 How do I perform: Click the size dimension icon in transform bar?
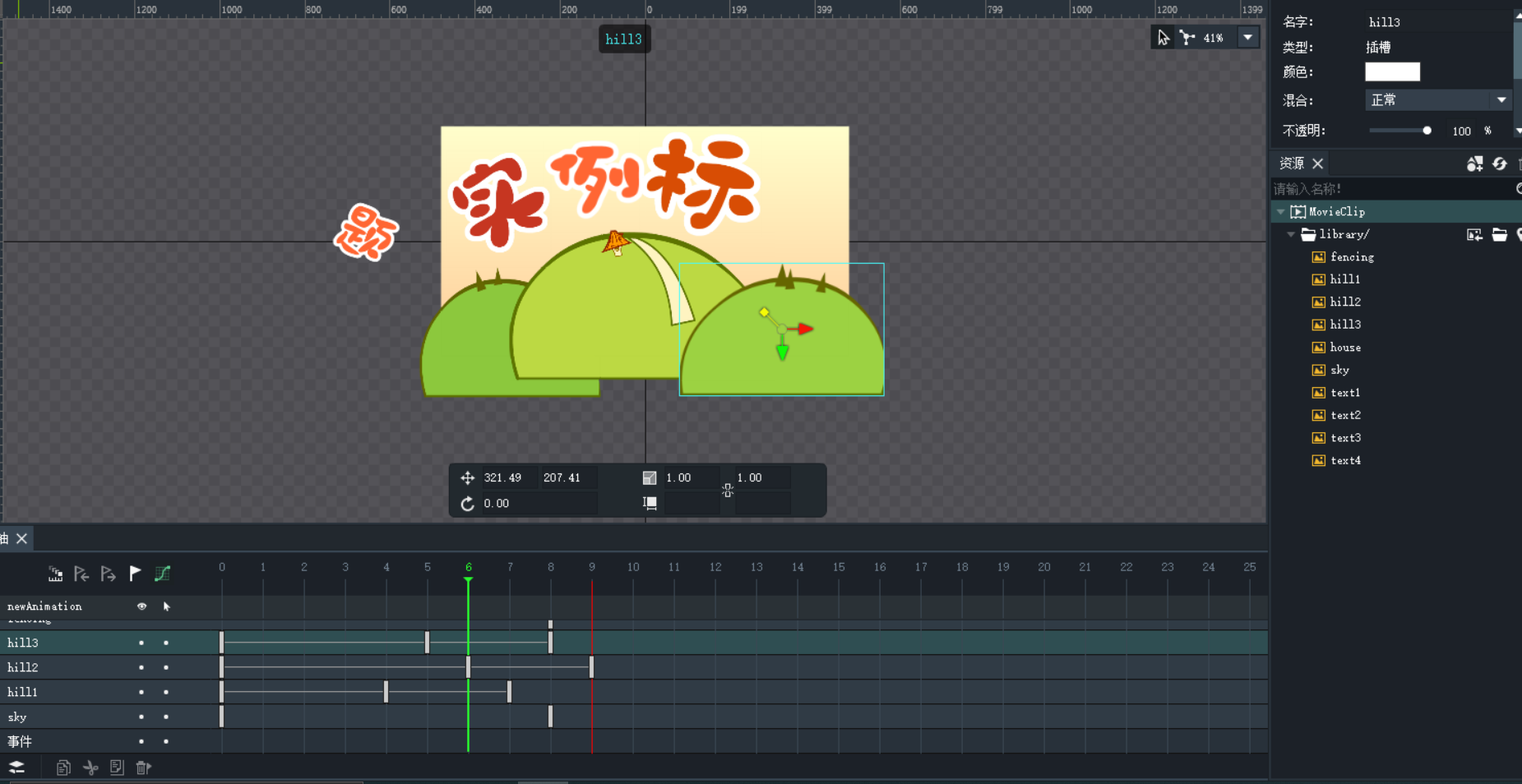click(x=650, y=503)
